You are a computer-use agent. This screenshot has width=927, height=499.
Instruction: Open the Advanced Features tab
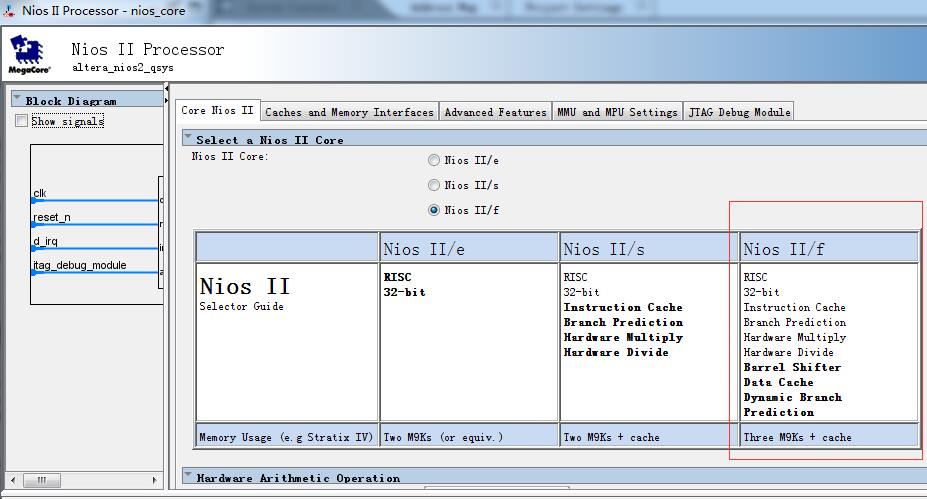[x=495, y=112]
